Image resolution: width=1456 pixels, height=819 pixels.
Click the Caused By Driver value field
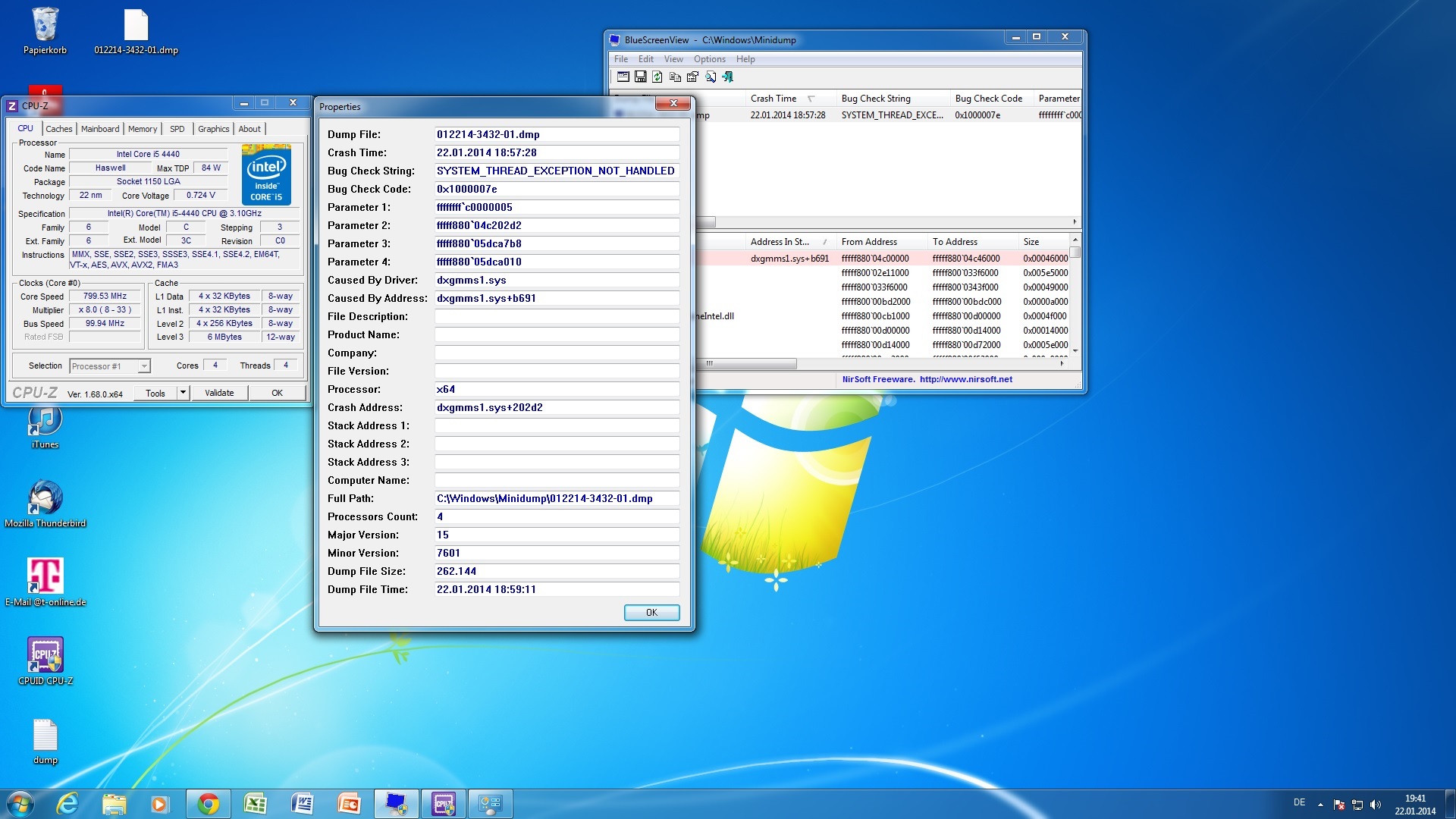tap(556, 280)
